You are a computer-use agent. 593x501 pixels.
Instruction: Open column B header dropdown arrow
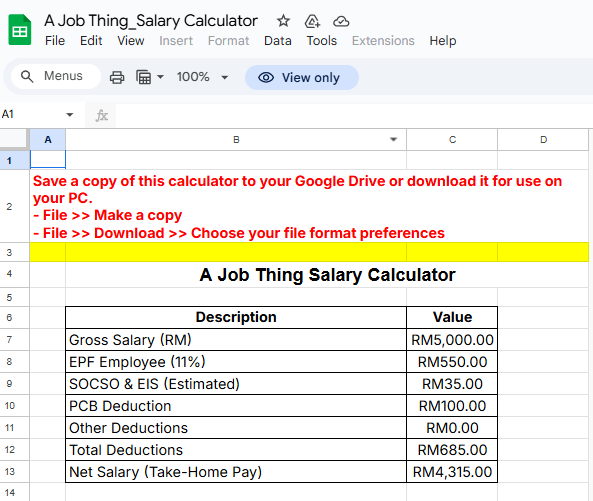(x=393, y=140)
